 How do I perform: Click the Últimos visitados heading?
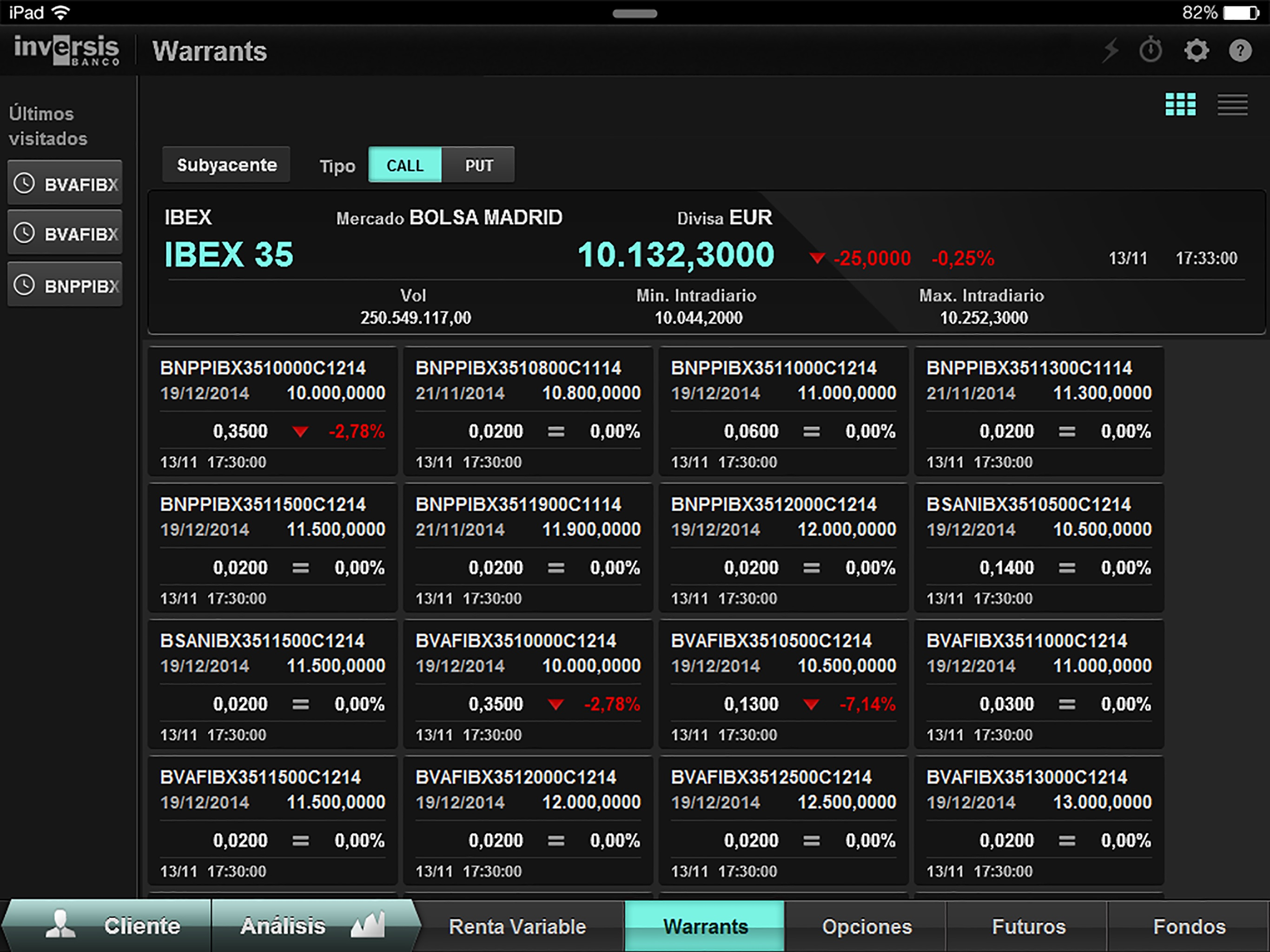pos(48,126)
